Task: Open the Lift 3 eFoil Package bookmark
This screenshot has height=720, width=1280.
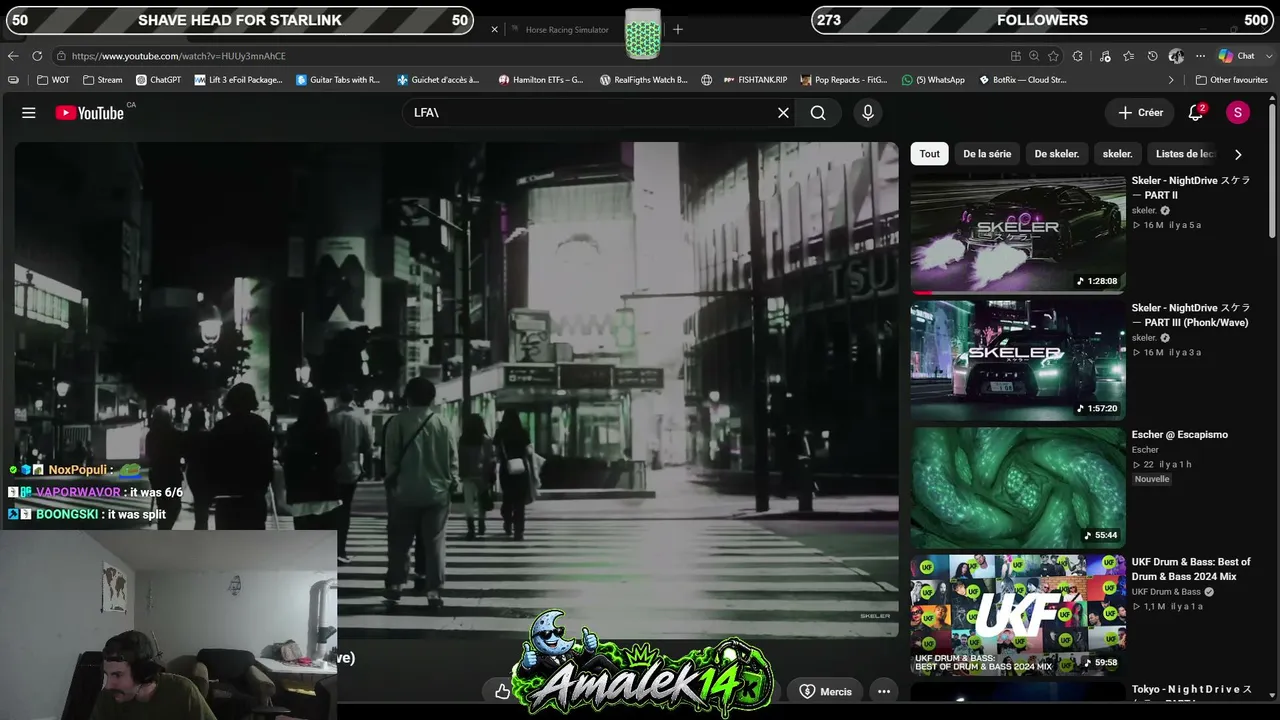Action: (239, 80)
